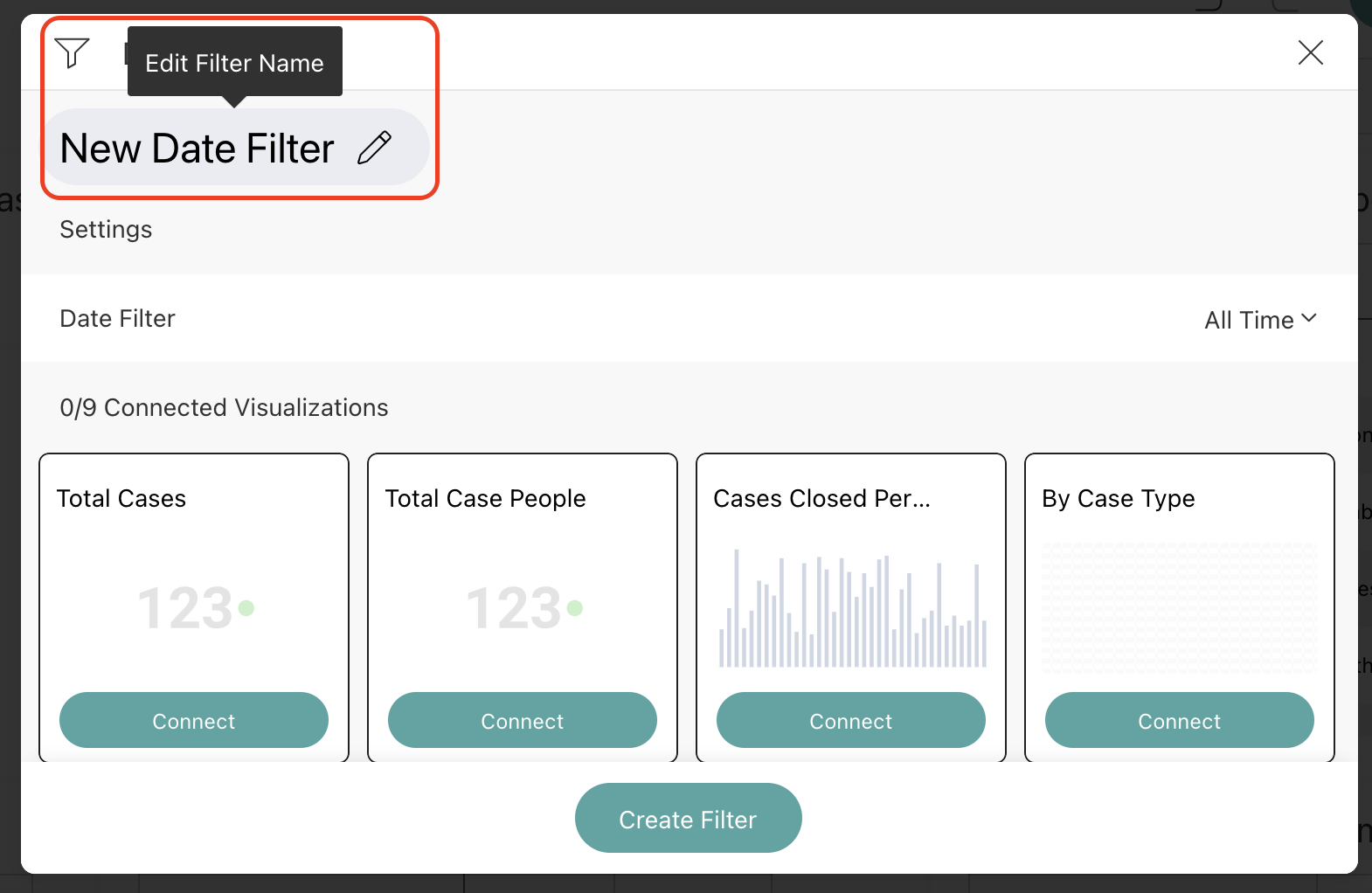Click the Total Cases card title
This screenshot has height=893, width=1372.
pyautogui.click(x=121, y=498)
